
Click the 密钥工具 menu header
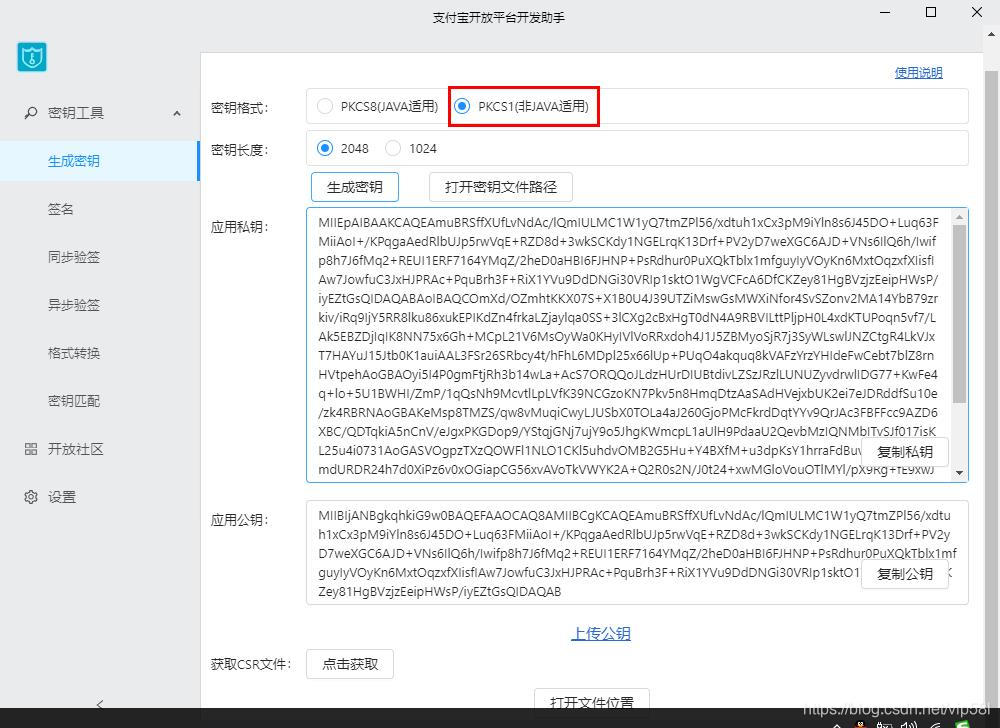coord(99,113)
